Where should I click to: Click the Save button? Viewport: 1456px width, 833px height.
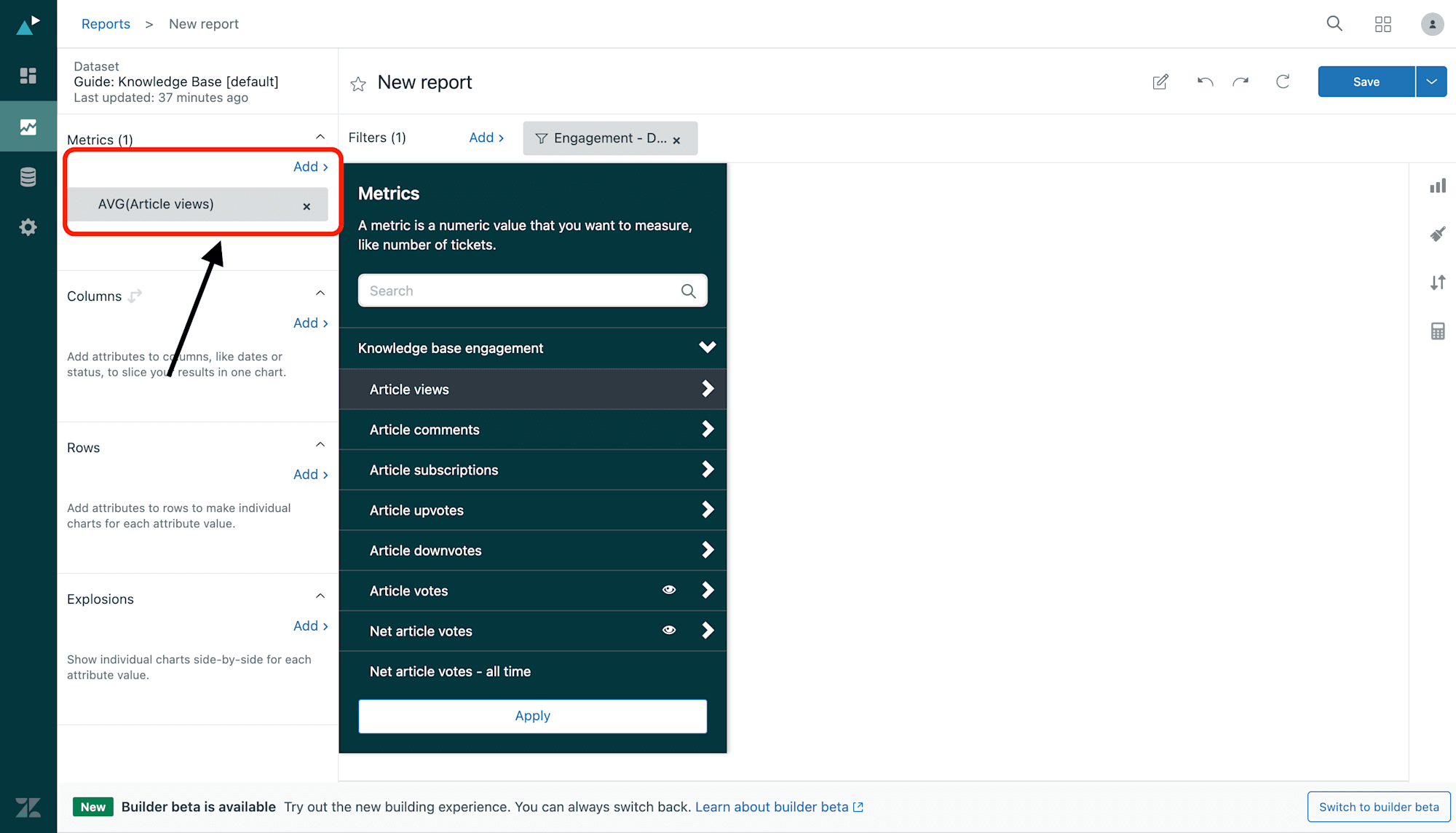(1366, 81)
